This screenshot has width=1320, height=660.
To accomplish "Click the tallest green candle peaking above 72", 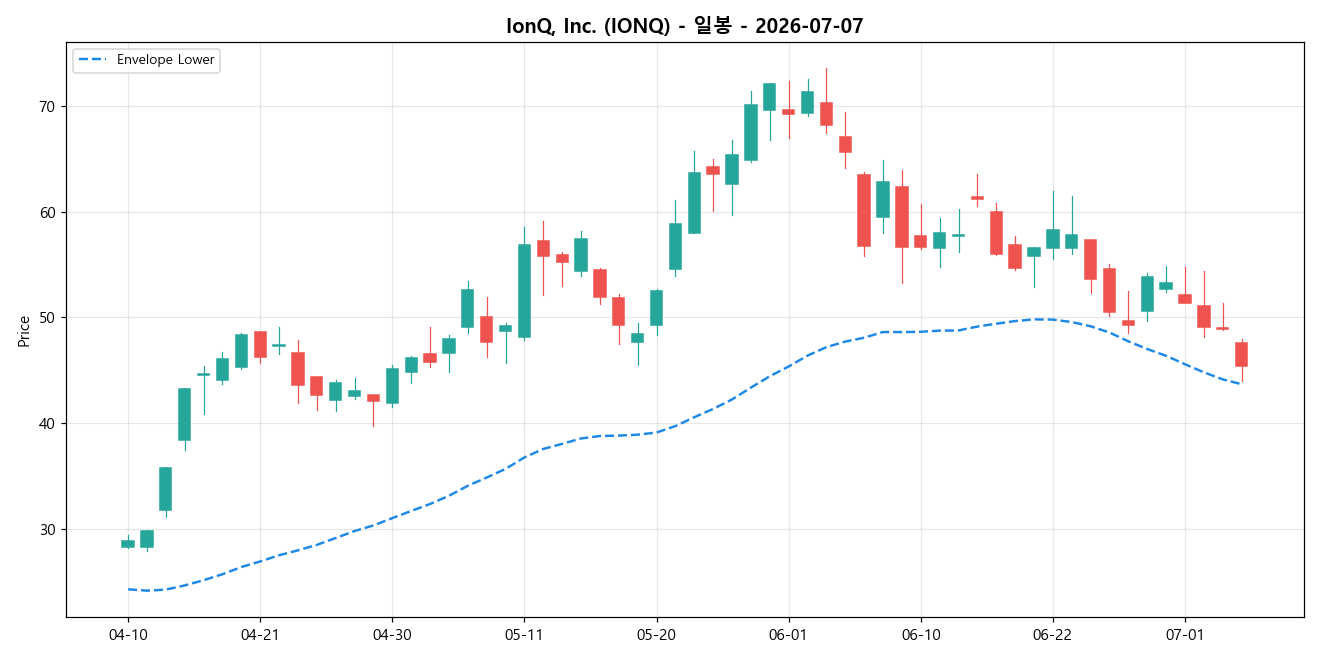I will point(769,97).
